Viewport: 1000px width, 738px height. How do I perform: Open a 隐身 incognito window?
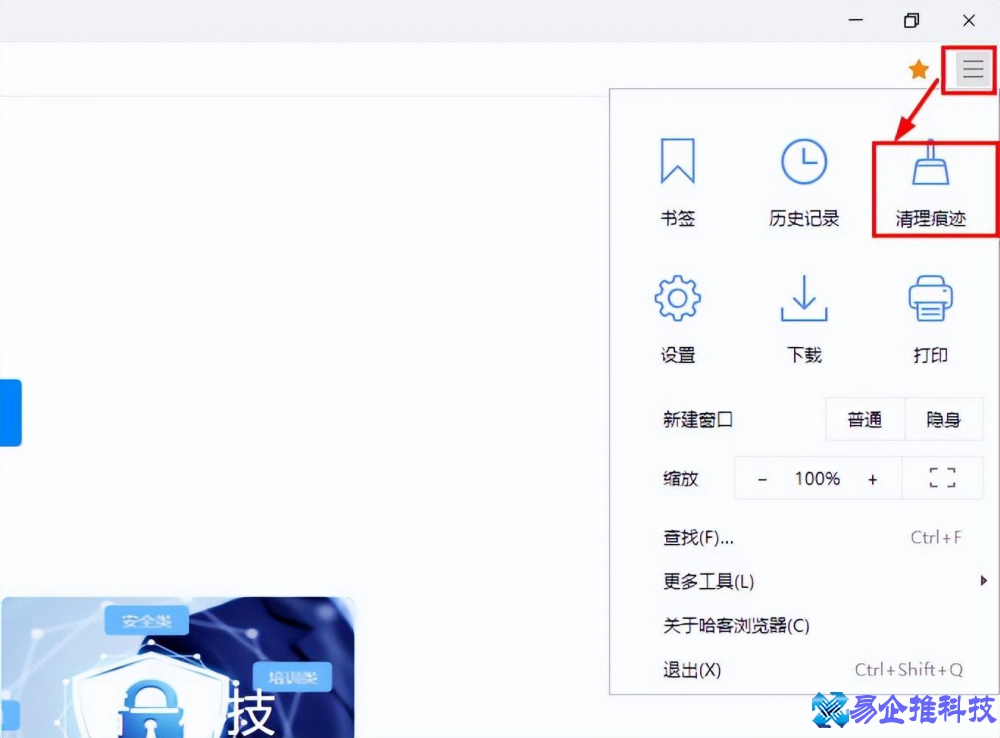[x=944, y=419]
